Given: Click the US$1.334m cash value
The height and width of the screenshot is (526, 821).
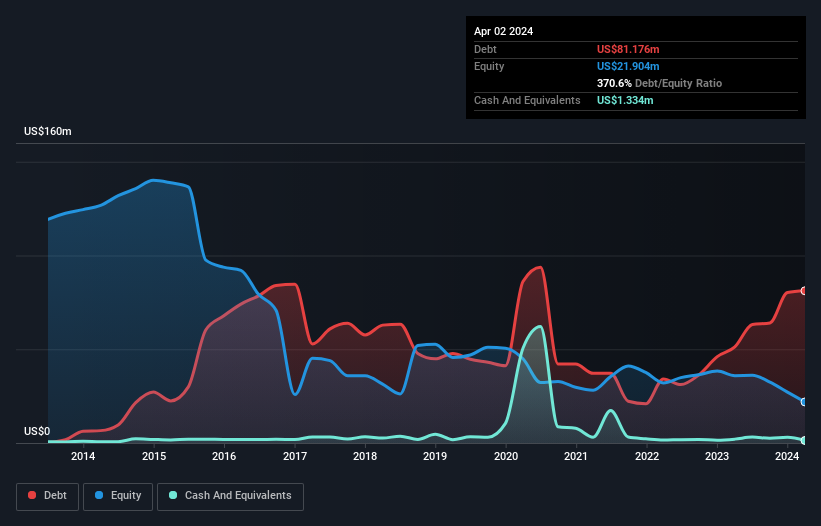Looking at the screenshot, I should point(625,100).
